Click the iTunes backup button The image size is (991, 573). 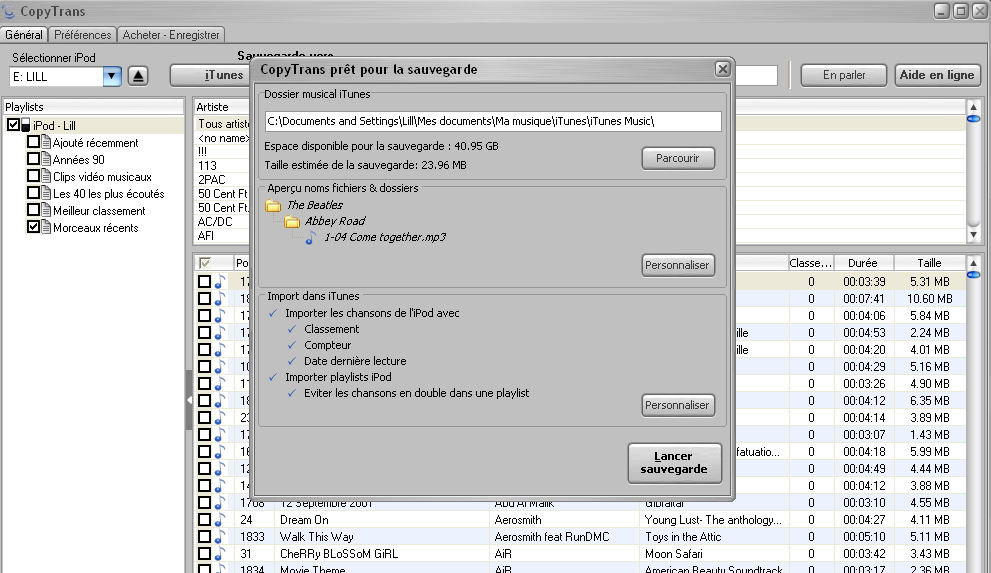tap(211, 75)
